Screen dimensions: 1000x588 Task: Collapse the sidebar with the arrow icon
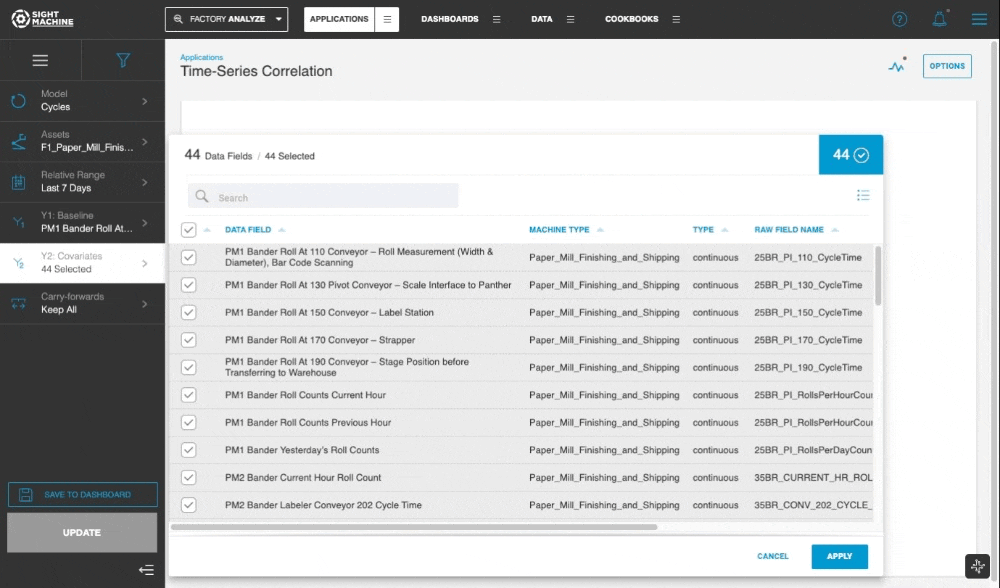point(146,570)
